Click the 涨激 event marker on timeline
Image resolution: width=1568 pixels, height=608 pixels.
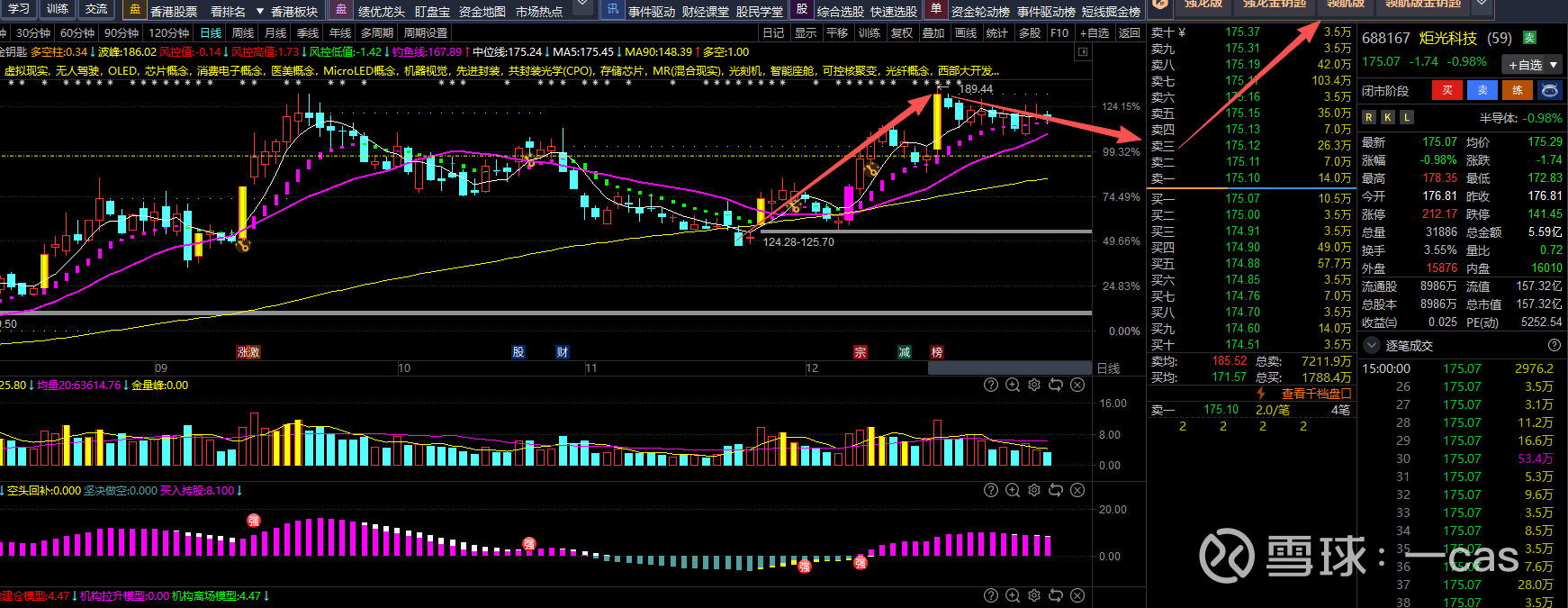tap(248, 352)
